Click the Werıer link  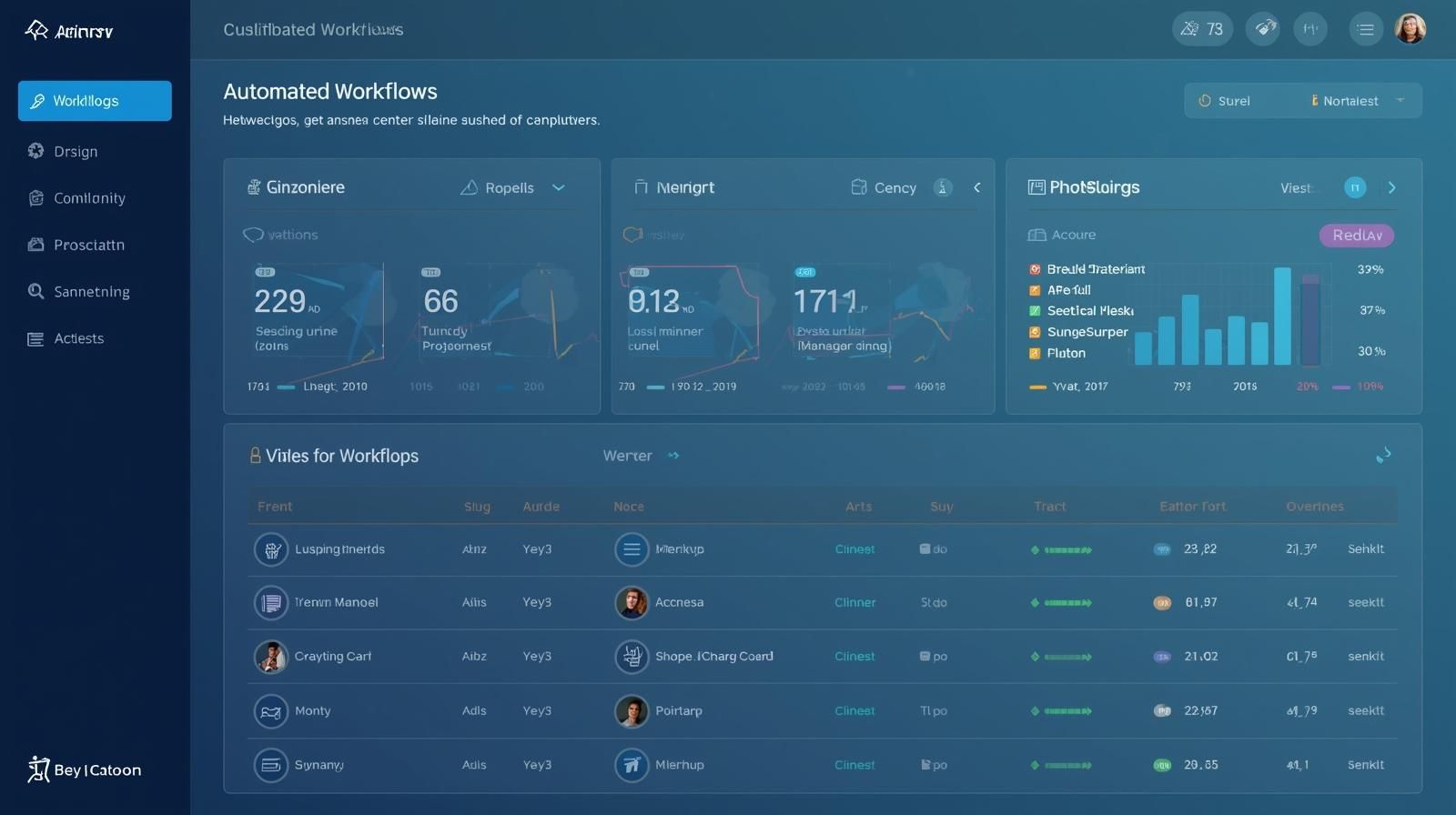pos(628,456)
